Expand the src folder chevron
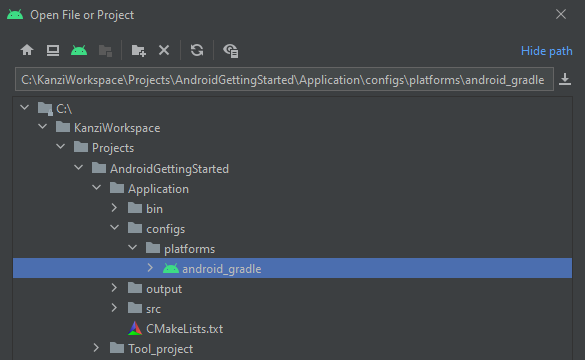Image resolution: width=585 pixels, height=360 pixels. click(114, 308)
